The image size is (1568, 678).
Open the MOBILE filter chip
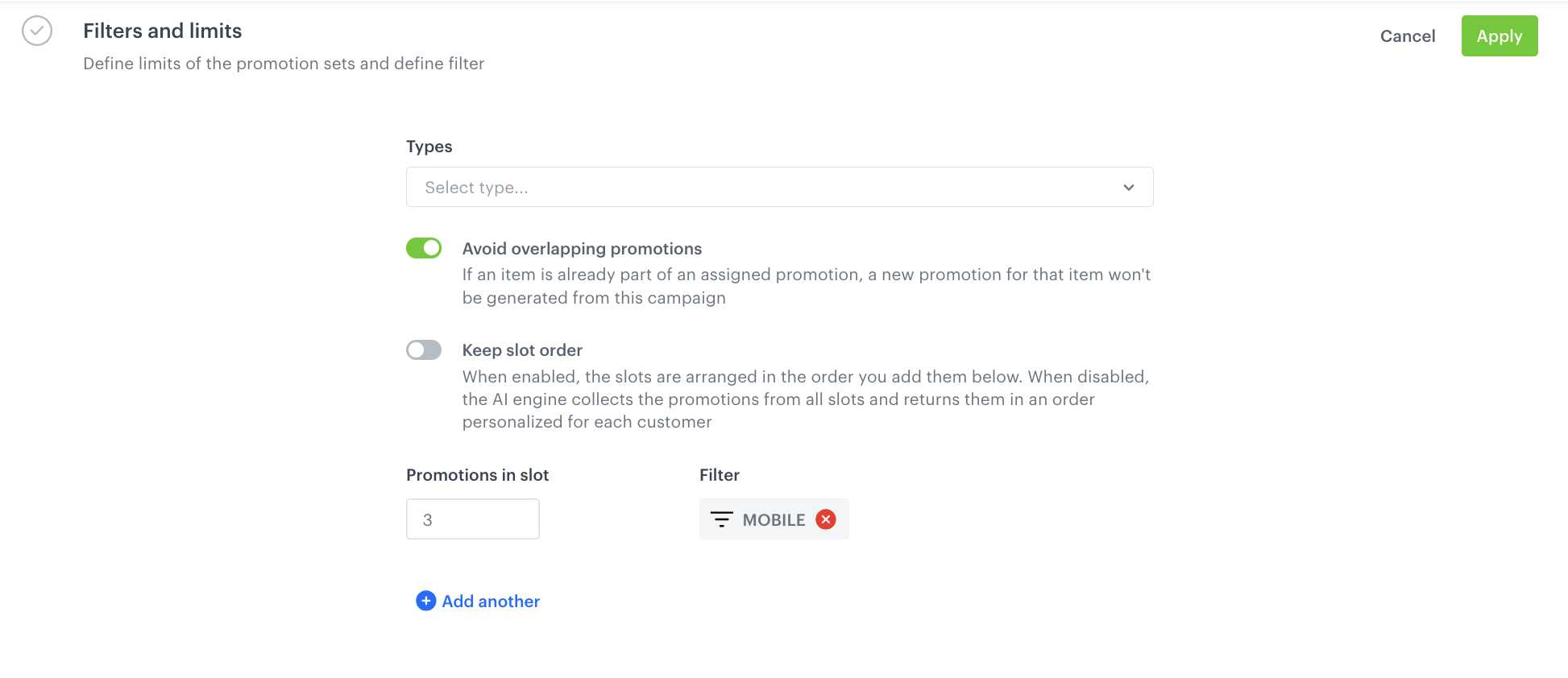pos(773,520)
